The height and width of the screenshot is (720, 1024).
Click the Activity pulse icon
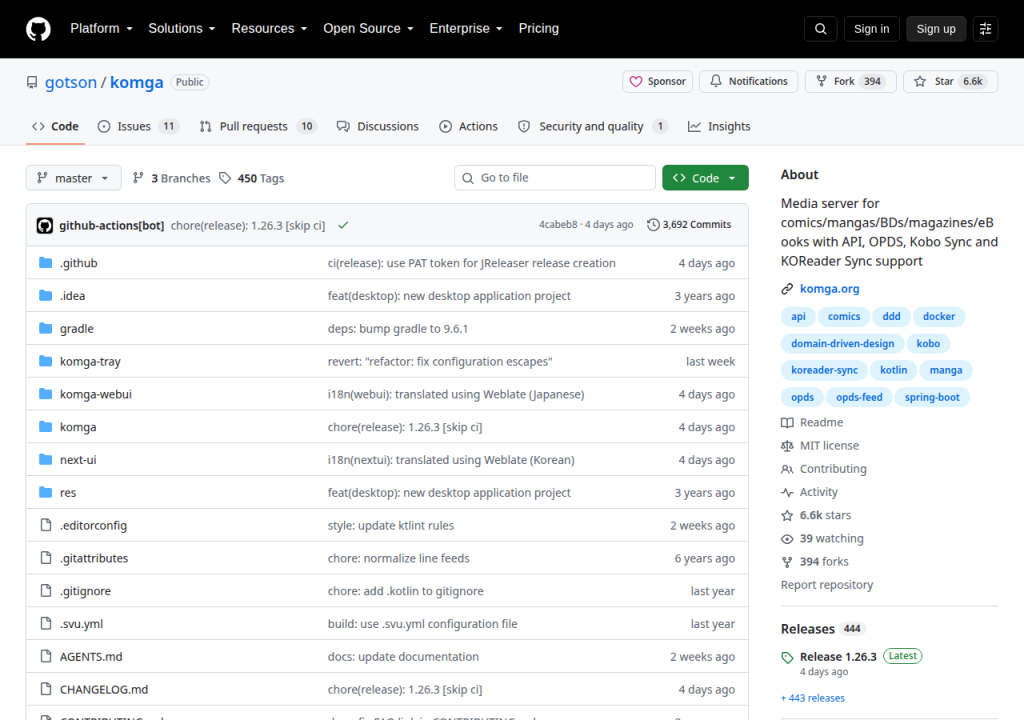point(787,492)
